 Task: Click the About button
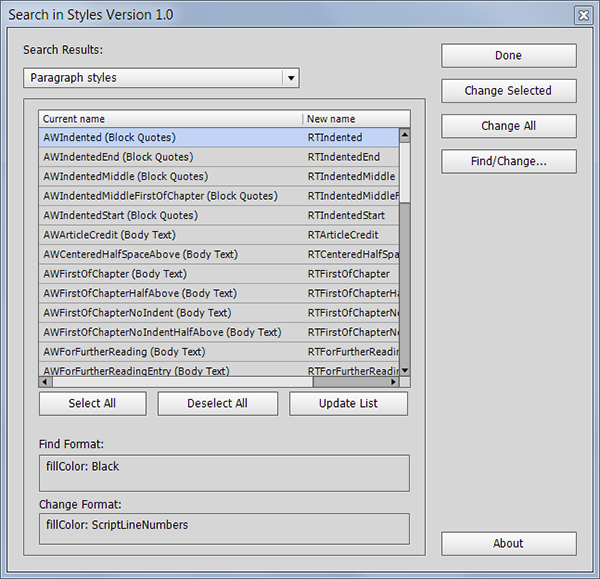tap(509, 543)
